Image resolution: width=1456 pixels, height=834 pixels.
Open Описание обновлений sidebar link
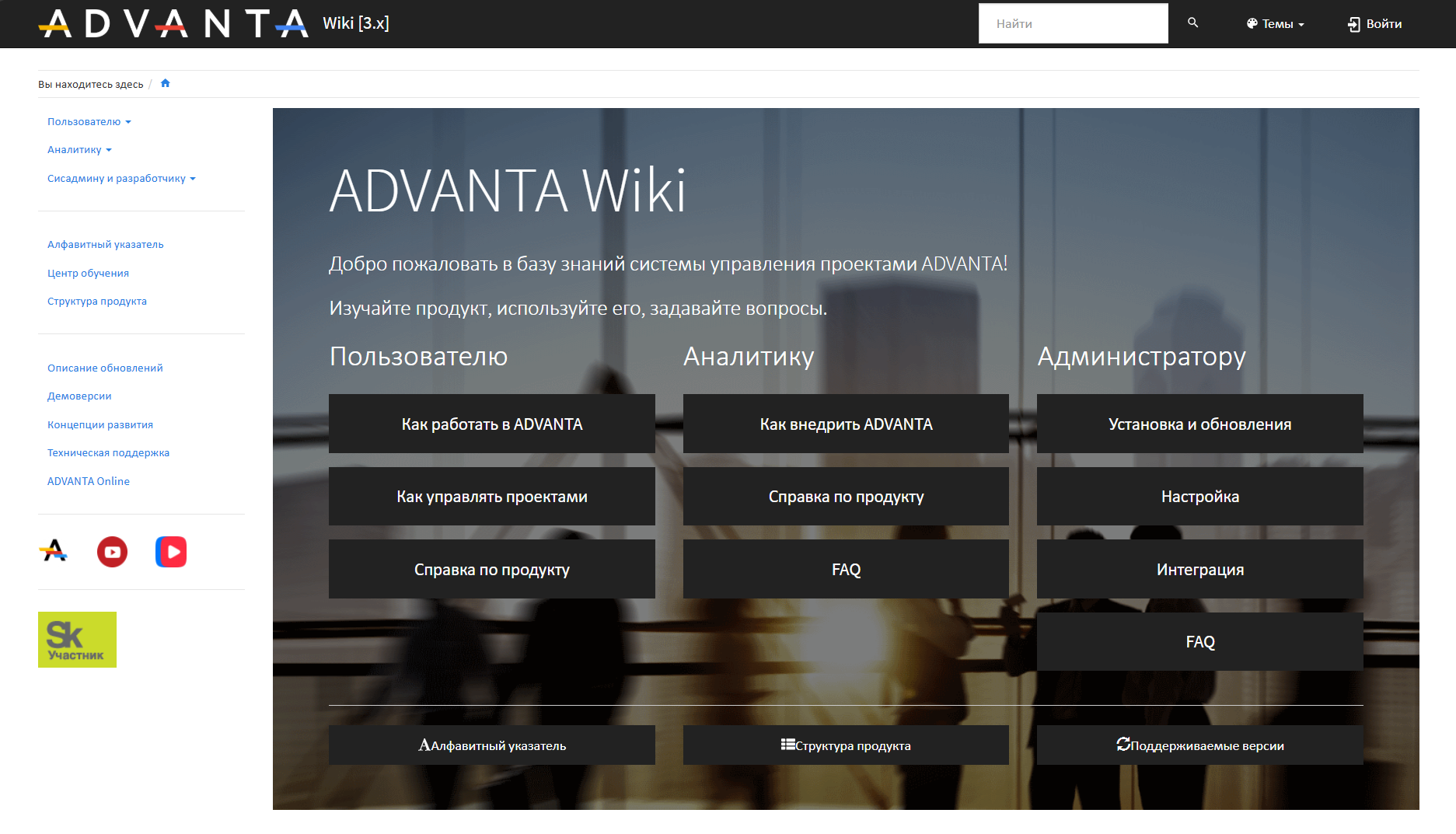[x=105, y=368]
